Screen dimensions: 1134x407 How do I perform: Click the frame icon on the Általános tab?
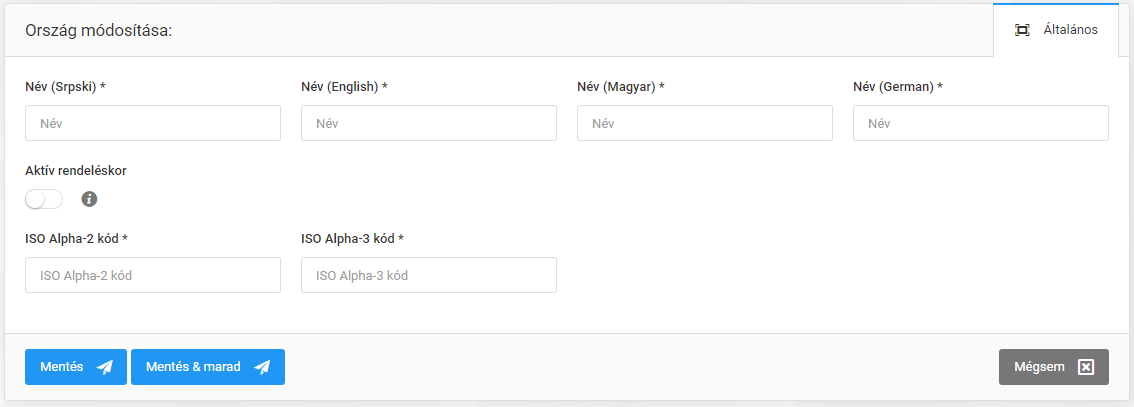(x=1022, y=30)
